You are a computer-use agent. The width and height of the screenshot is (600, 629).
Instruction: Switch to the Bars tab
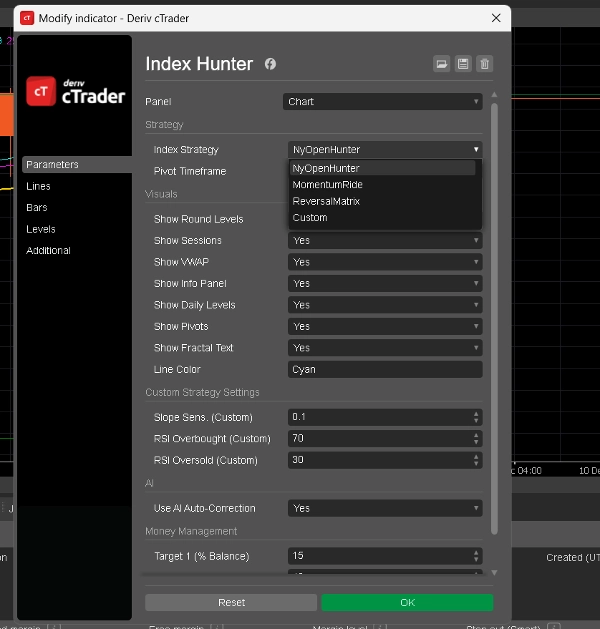[x=36, y=207]
